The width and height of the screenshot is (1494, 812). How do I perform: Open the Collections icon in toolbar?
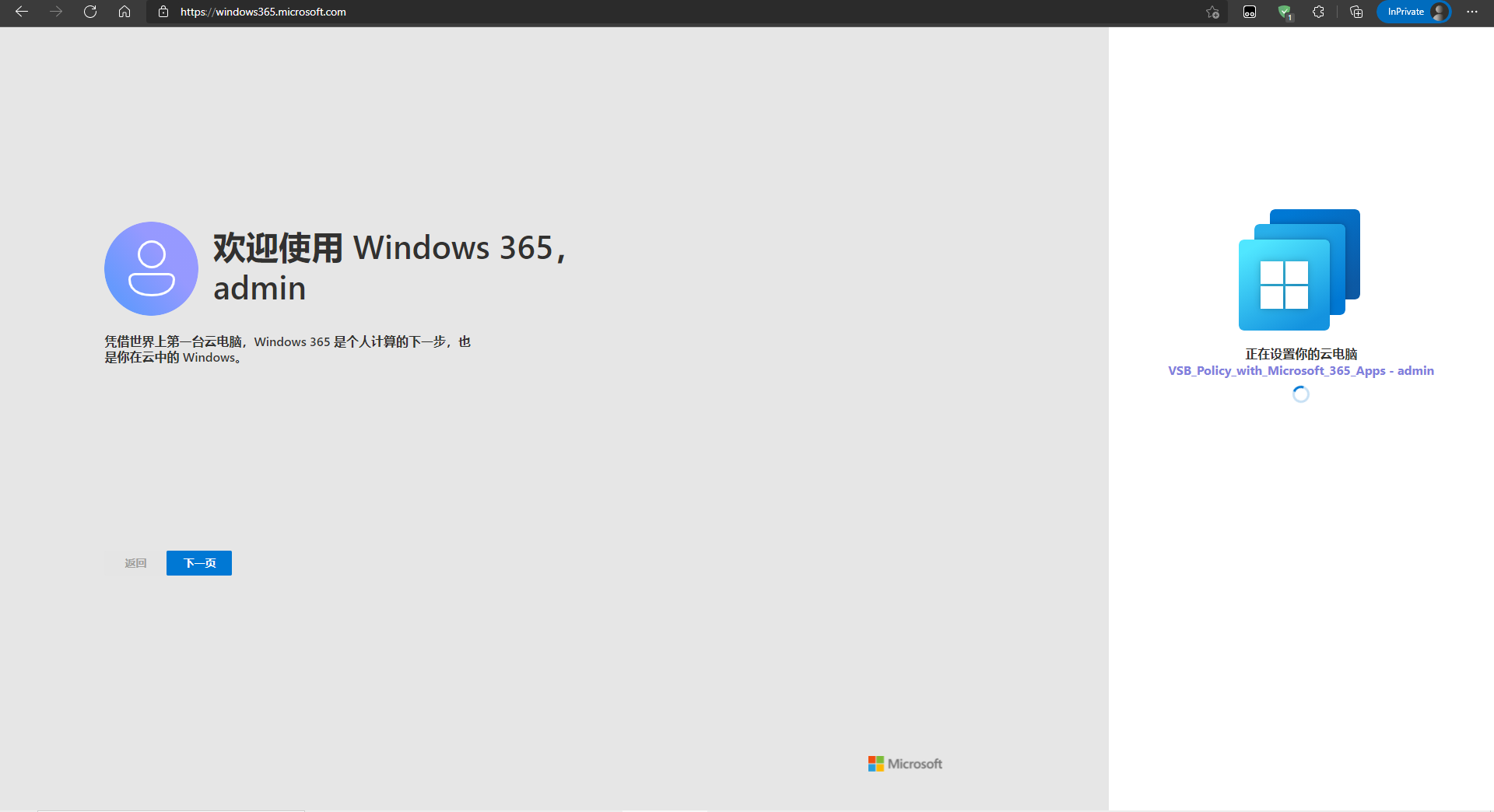pyautogui.click(x=1356, y=12)
